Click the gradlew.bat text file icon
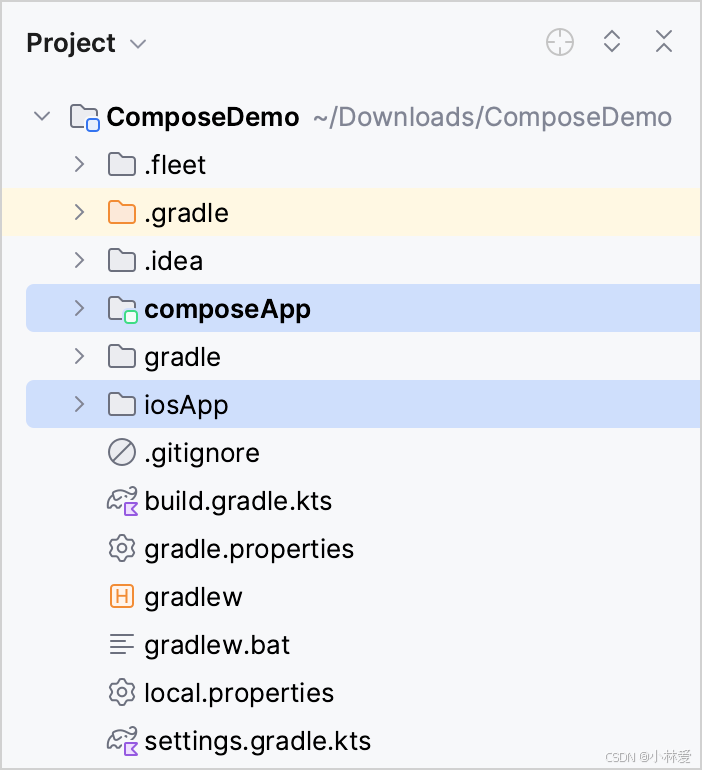702x770 pixels. pyautogui.click(x=122, y=644)
